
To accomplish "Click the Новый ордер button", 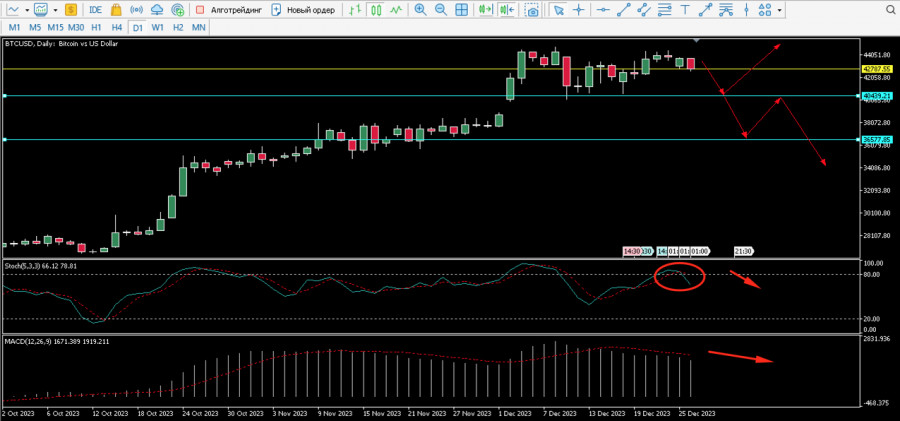I will 302,9.
